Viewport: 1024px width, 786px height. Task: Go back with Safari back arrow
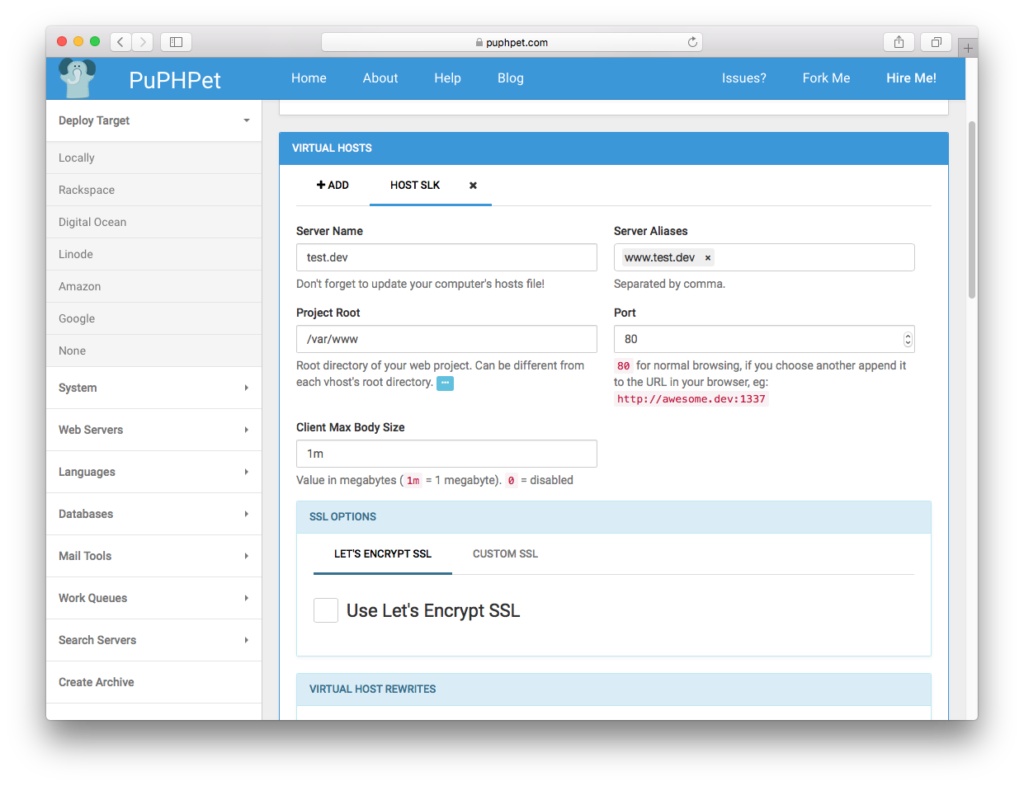tap(120, 42)
